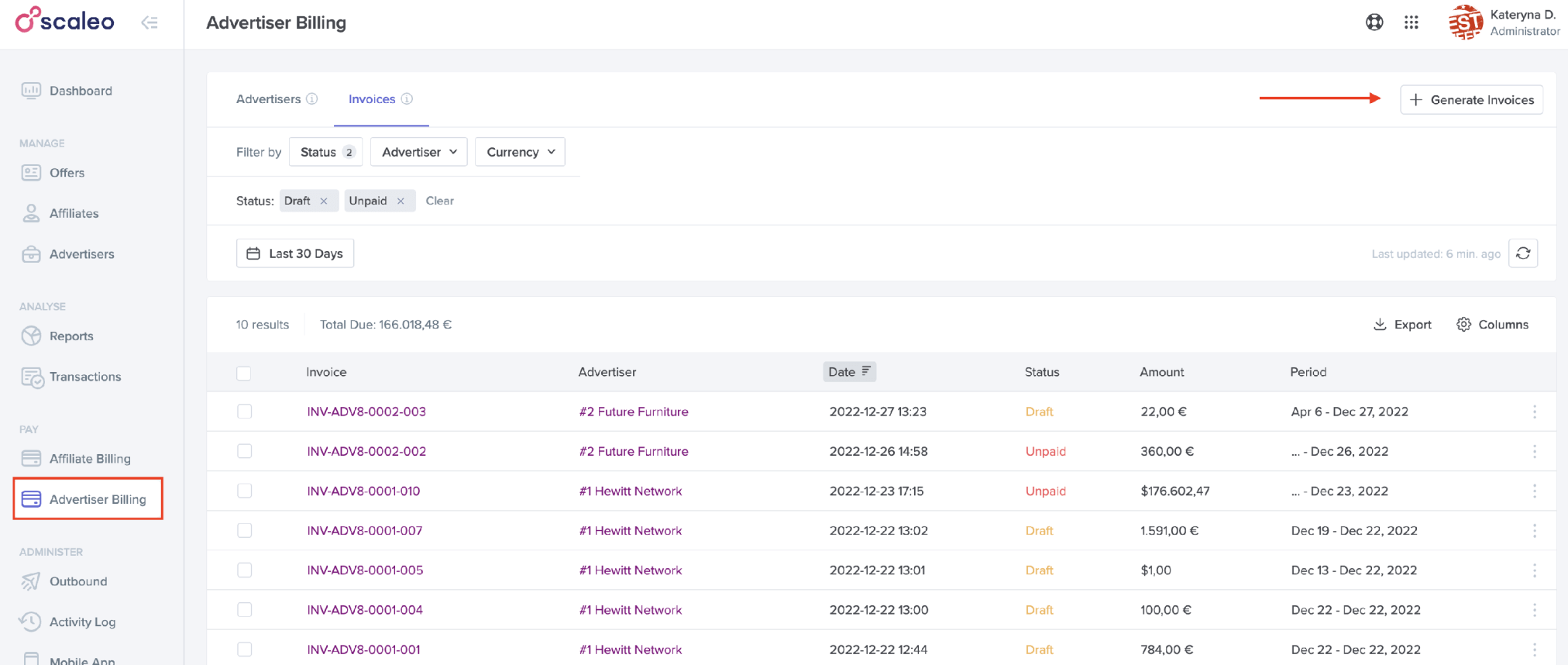Screen dimensions: 1568x665
Task: Open the Currency filter dropdown
Action: [520, 152]
